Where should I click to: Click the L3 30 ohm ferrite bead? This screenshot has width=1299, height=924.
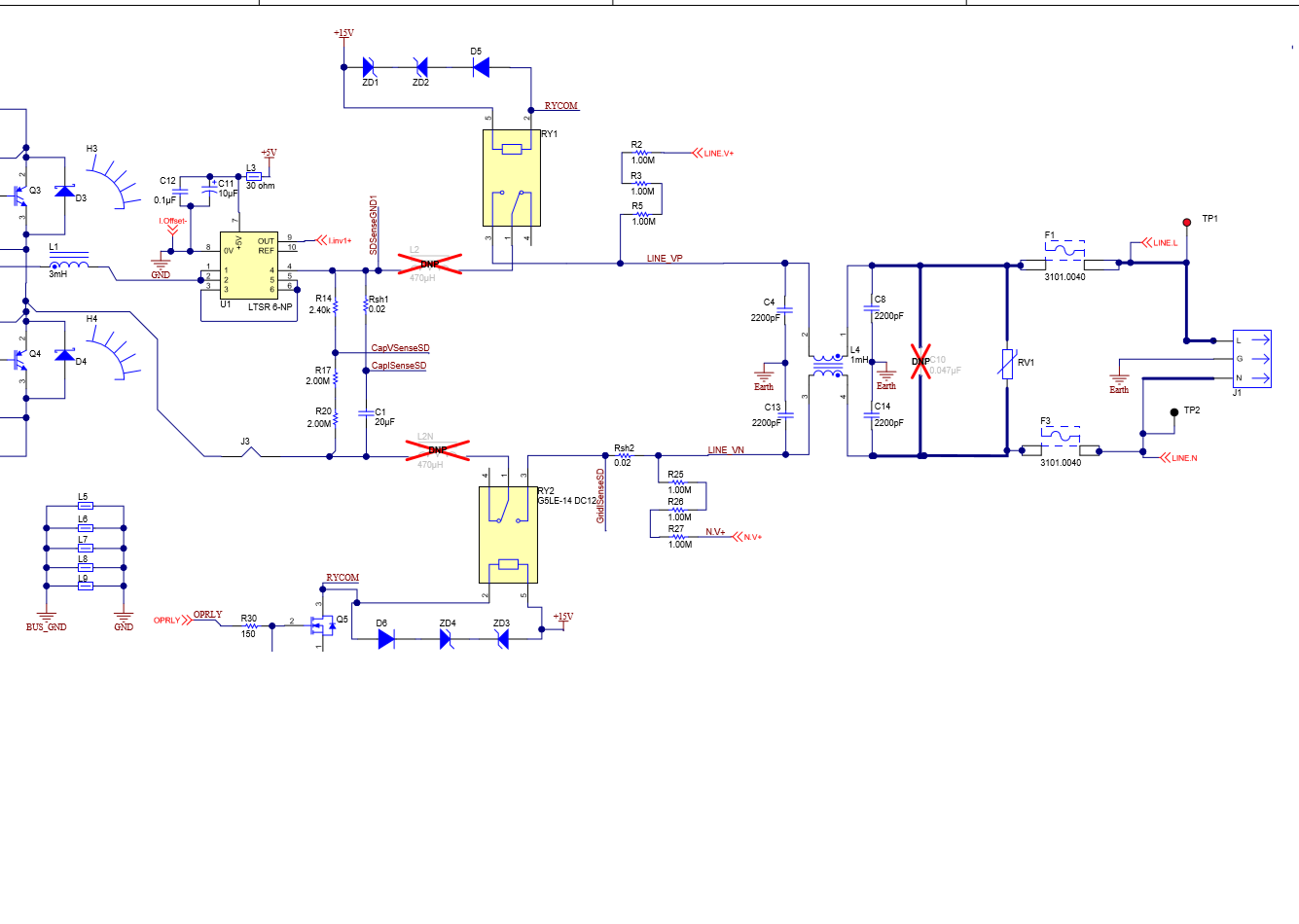click(x=253, y=177)
